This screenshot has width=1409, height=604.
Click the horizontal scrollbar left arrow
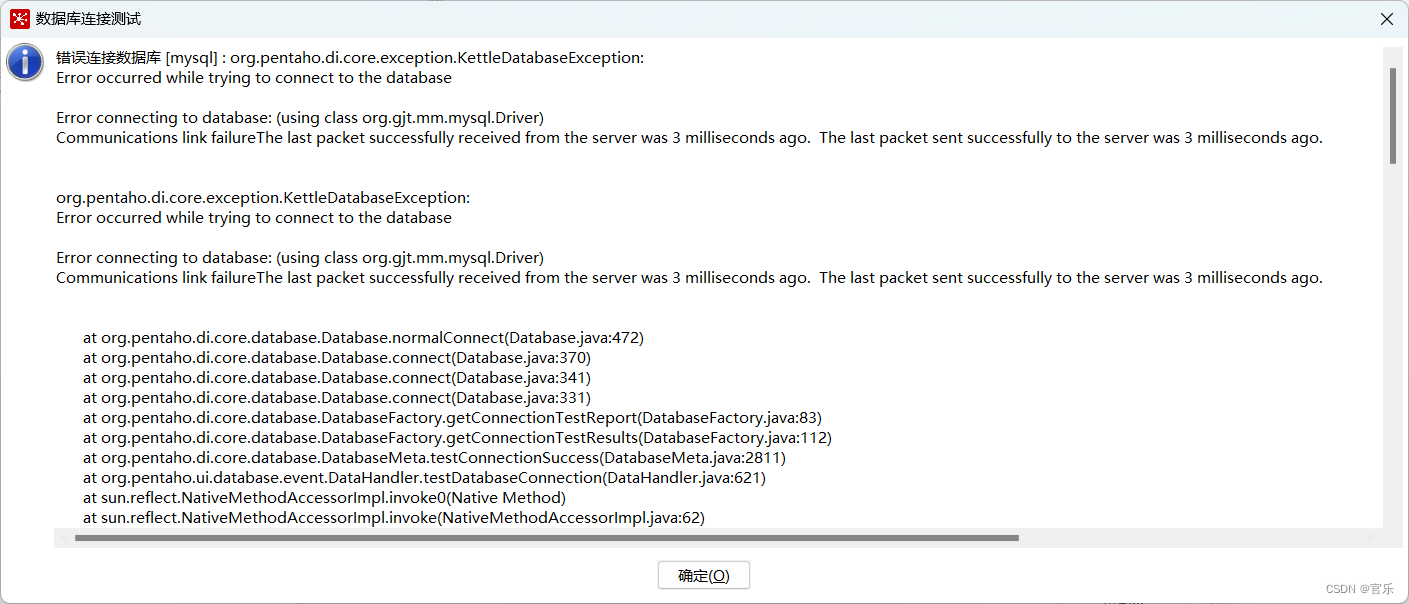(63, 538)
